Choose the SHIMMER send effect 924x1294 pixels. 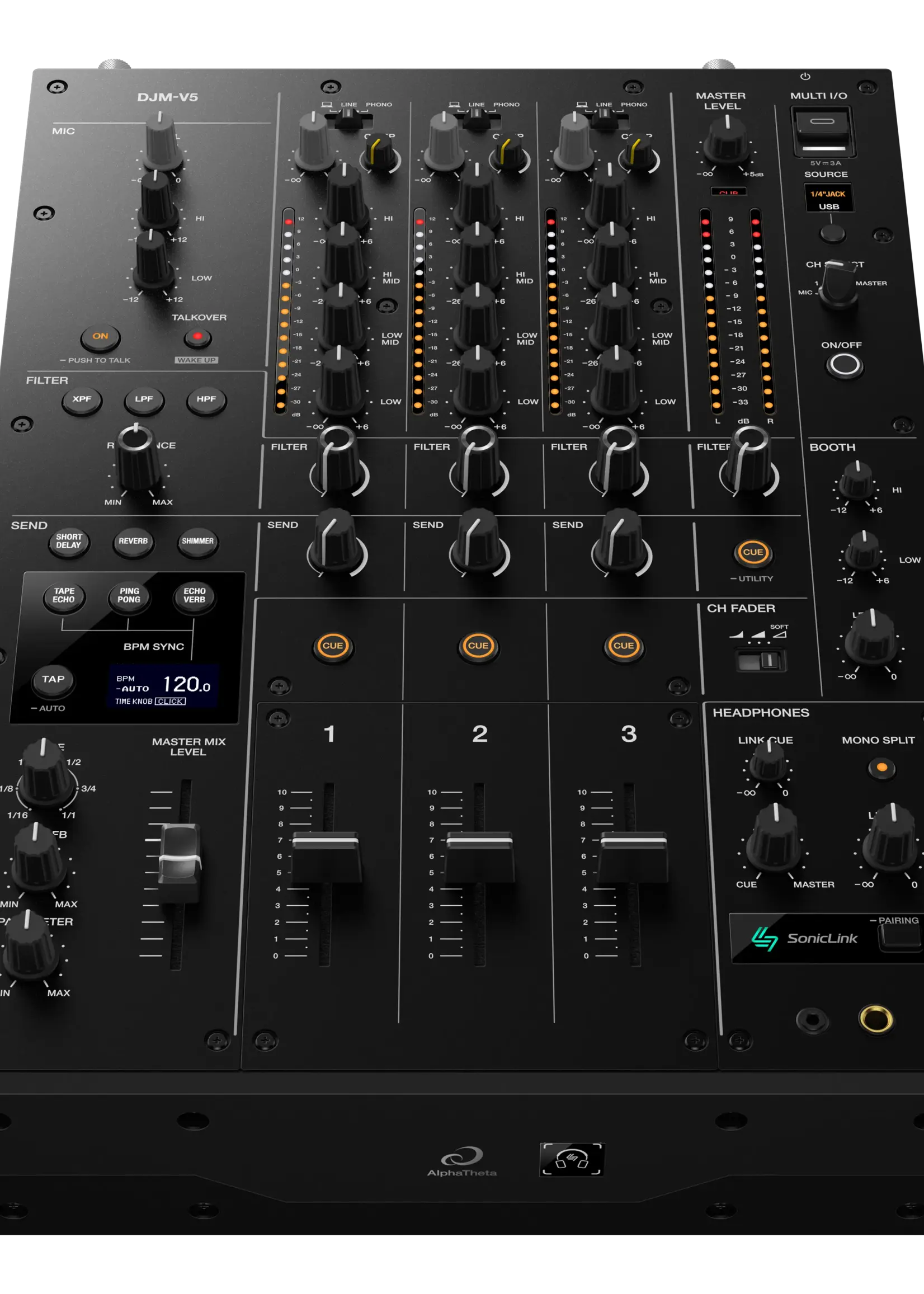click(x=197, y=541)
